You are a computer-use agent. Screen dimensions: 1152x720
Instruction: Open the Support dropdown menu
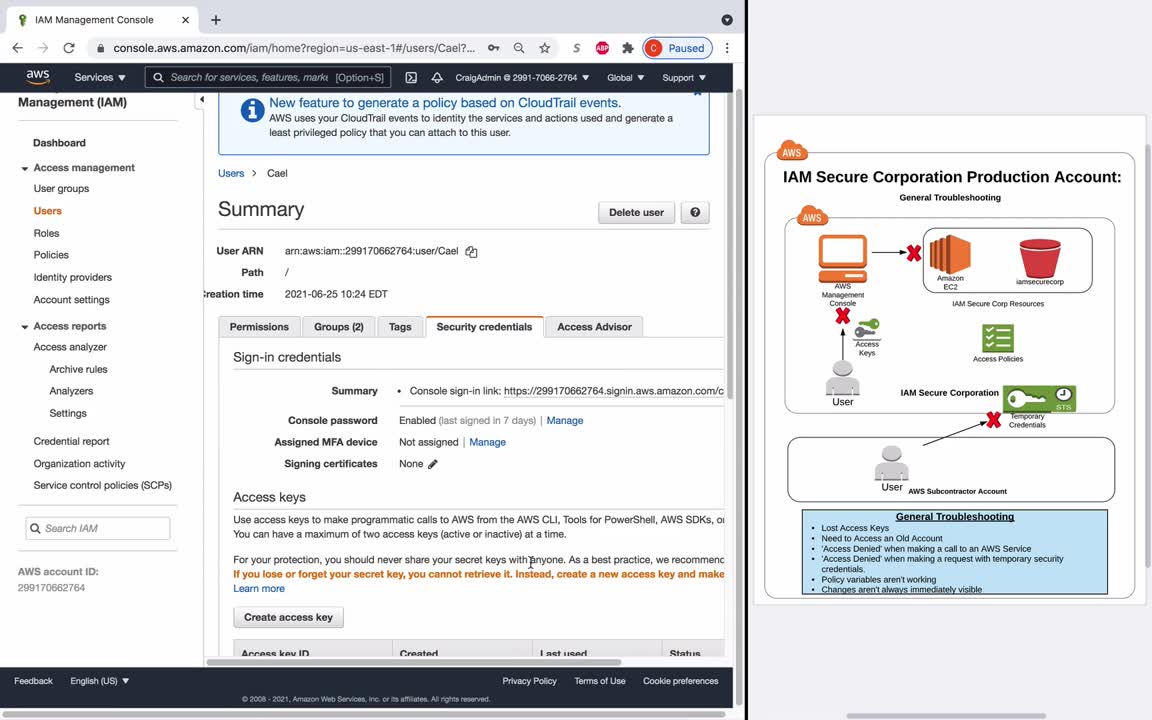684,77
